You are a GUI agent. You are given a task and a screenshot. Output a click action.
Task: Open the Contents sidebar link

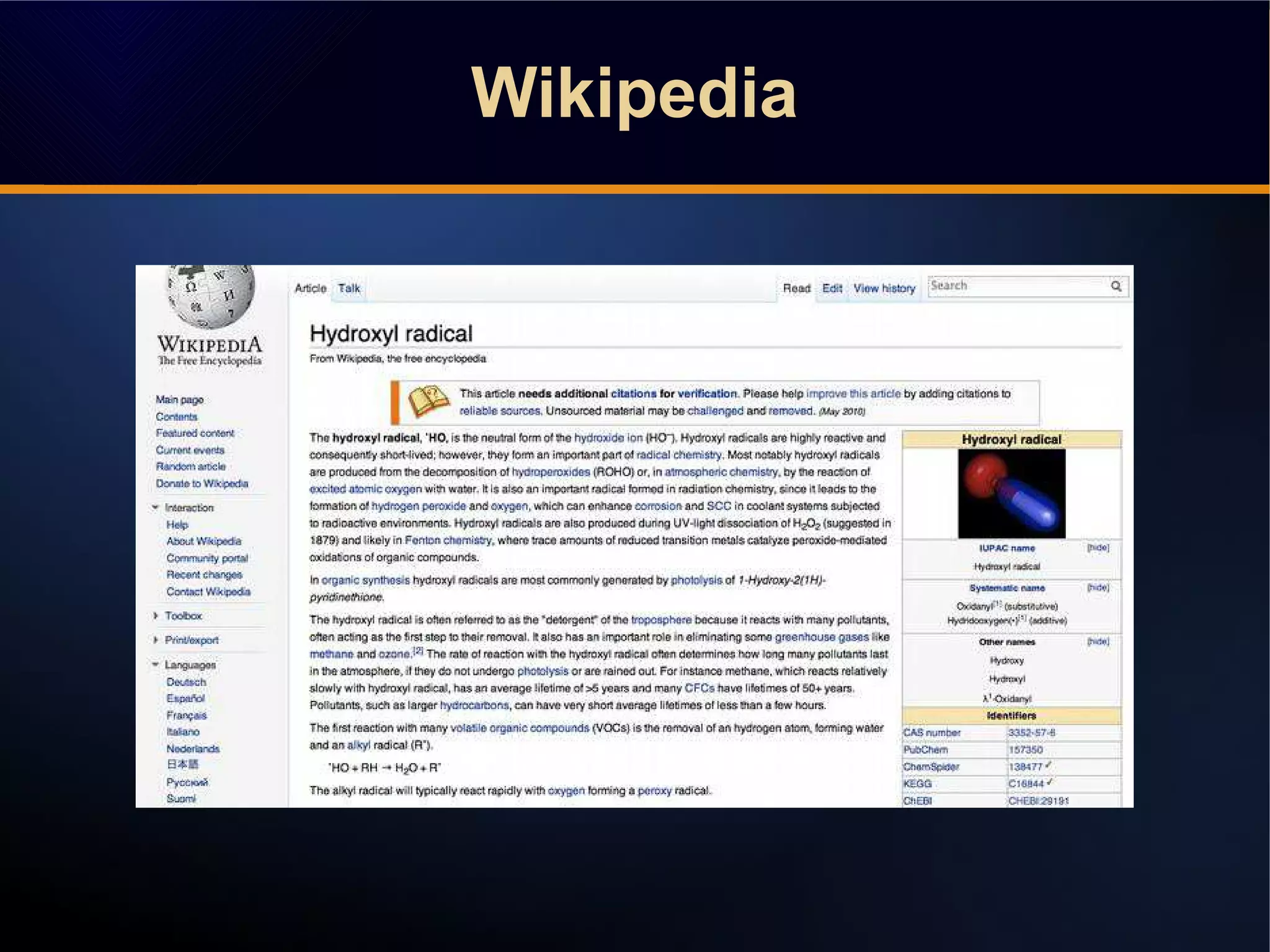coord(177,416)
